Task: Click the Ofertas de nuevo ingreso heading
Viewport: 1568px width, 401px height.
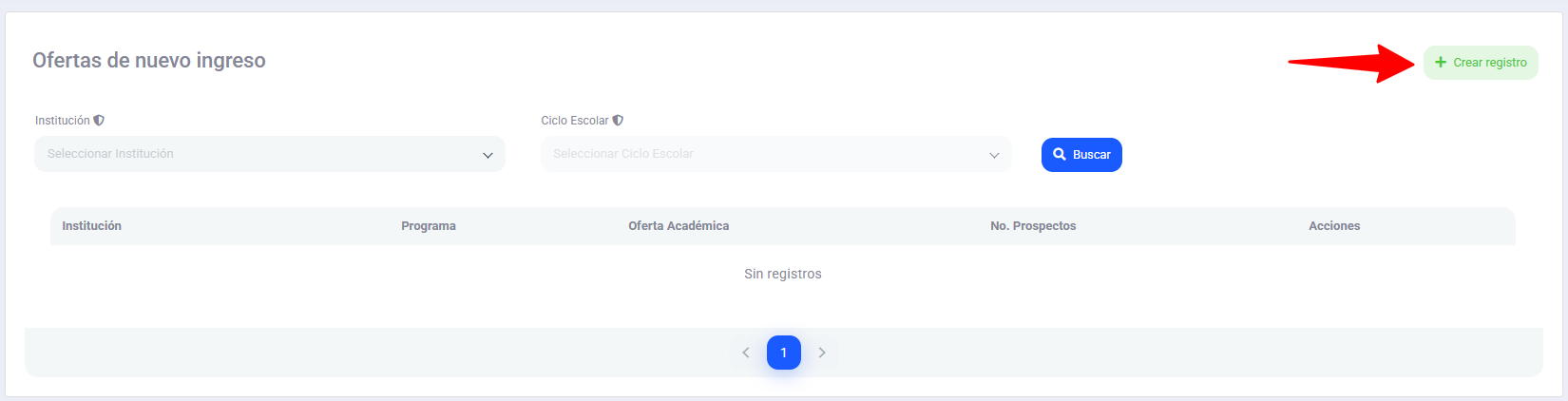Action: (x=149, y=61)
